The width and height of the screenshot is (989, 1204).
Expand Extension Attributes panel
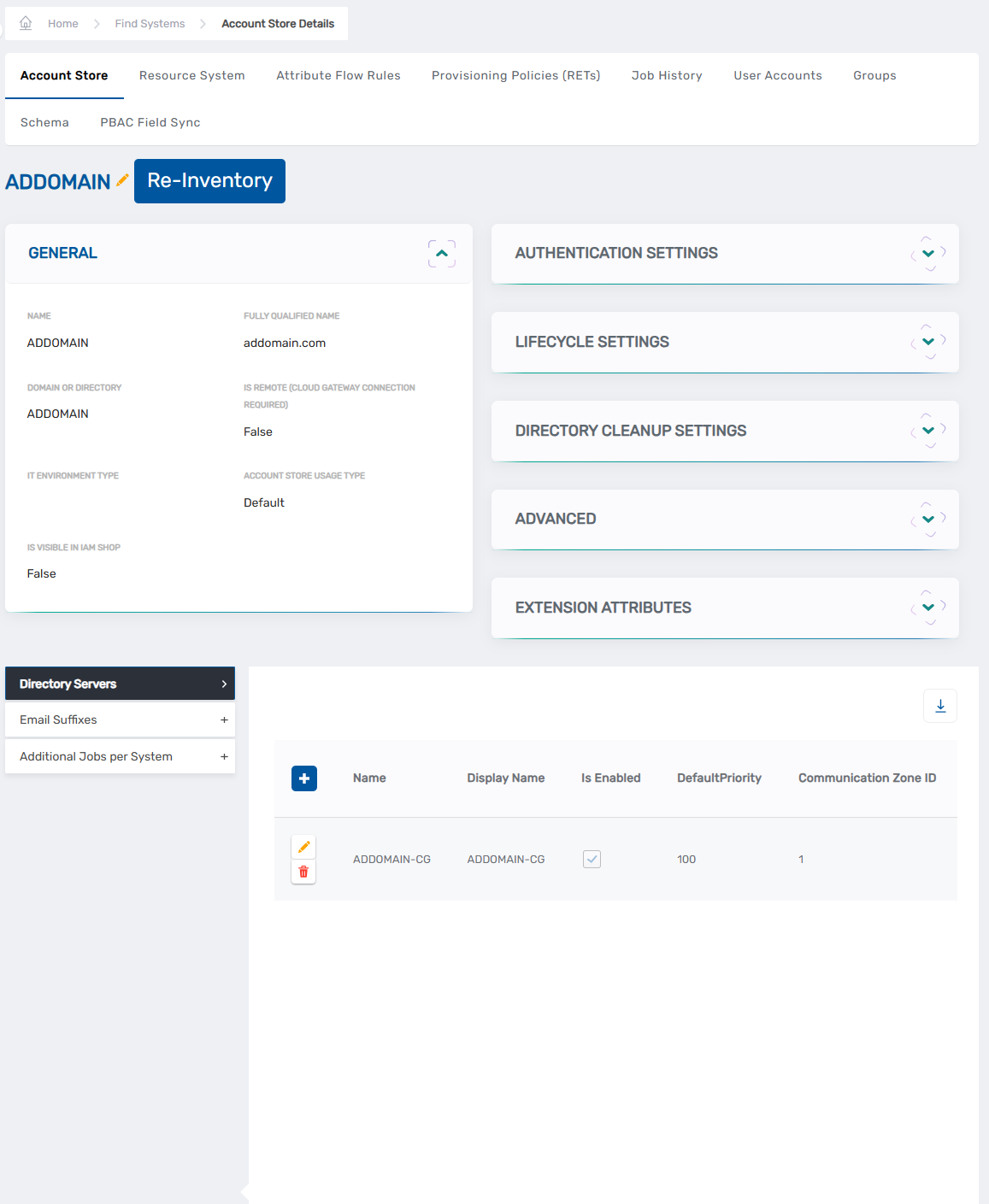(928, 608)
